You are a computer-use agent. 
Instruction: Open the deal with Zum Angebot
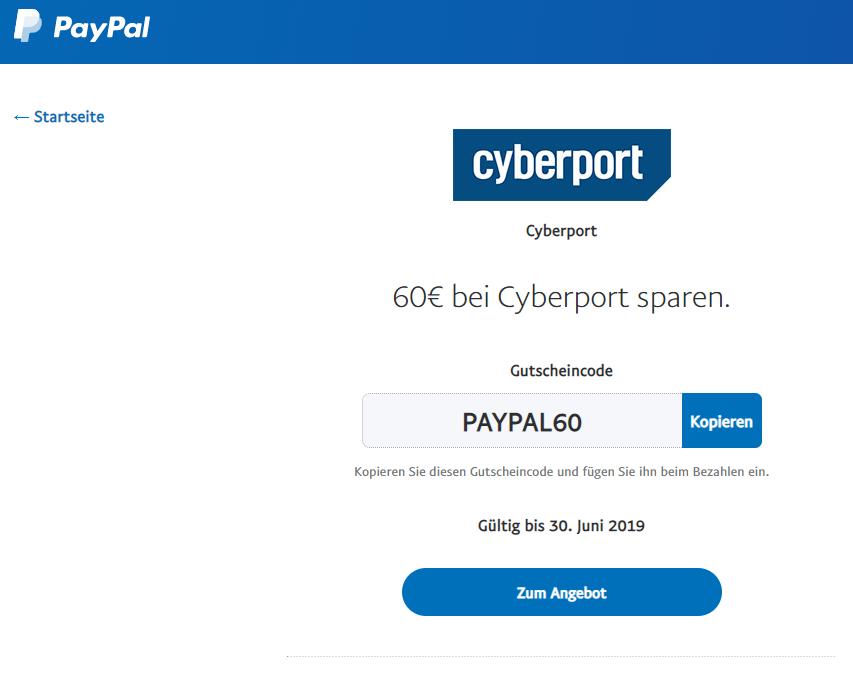coord(561,593)
